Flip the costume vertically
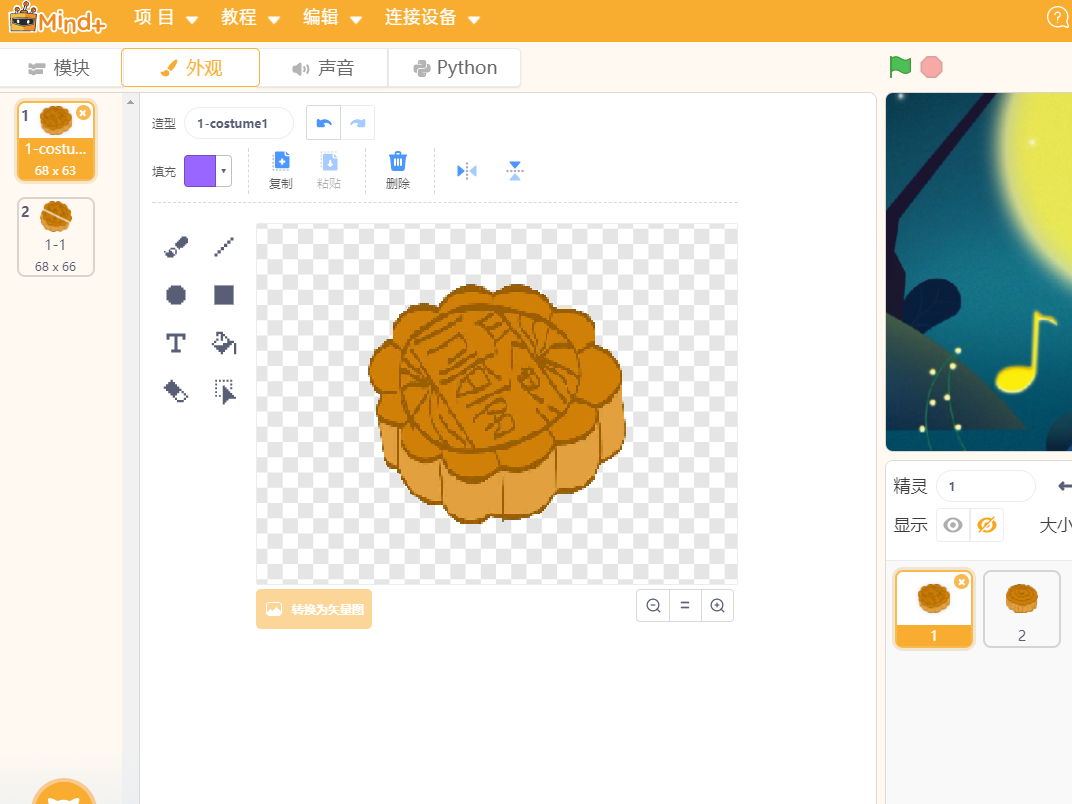 [515, 171]
